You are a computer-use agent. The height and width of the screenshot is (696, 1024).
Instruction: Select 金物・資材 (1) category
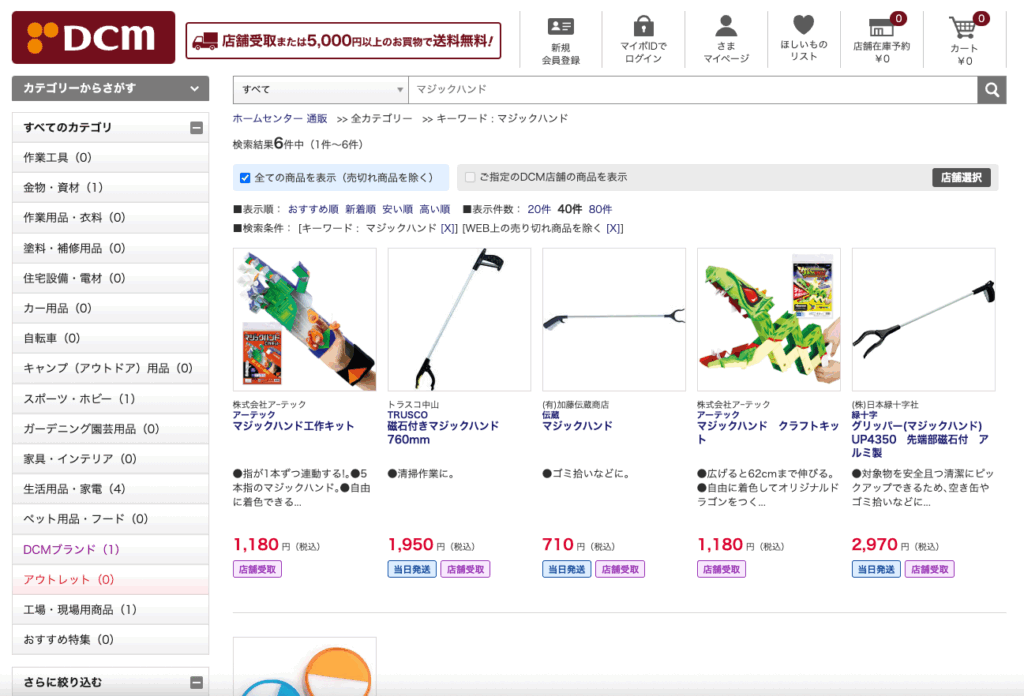110,187
